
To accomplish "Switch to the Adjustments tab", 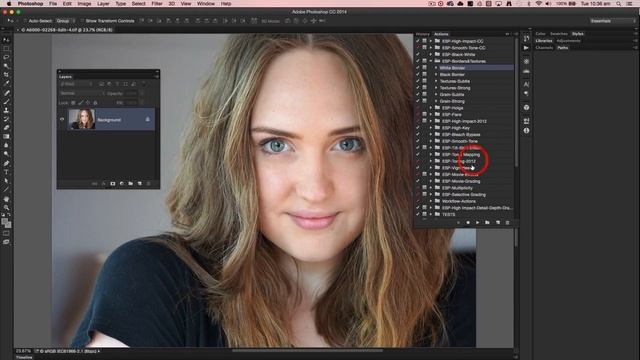I will (569, 41).
